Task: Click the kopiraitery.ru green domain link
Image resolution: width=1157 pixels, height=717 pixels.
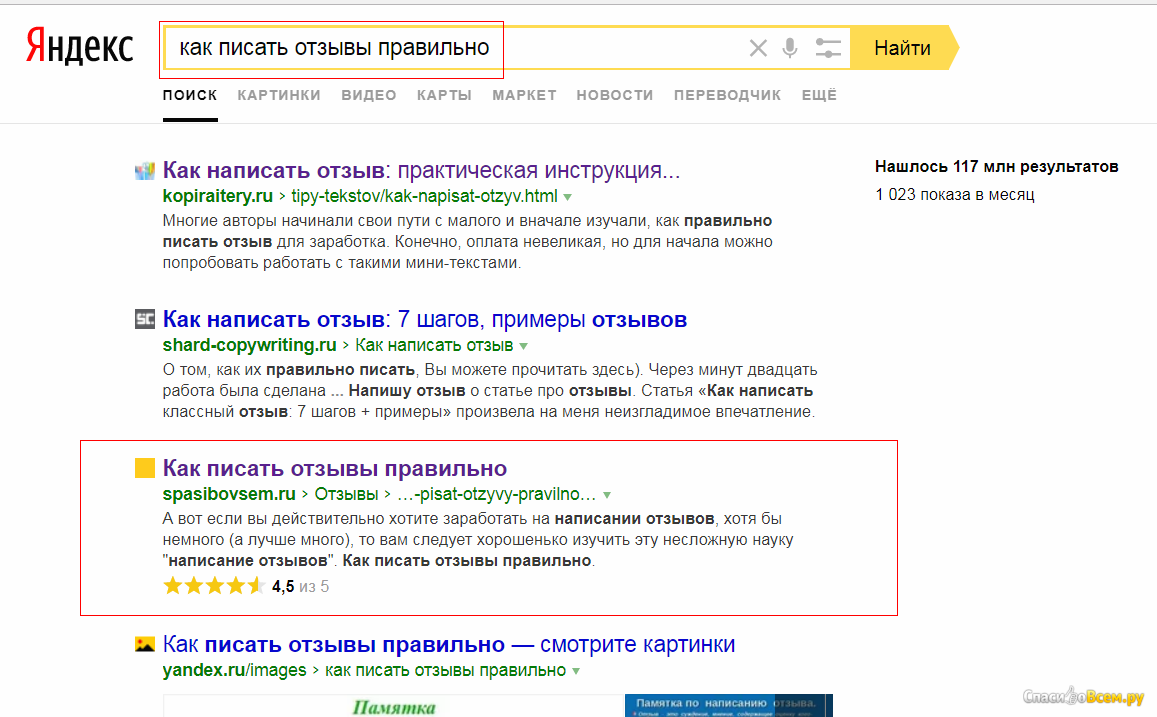Action: pos(218,196)
